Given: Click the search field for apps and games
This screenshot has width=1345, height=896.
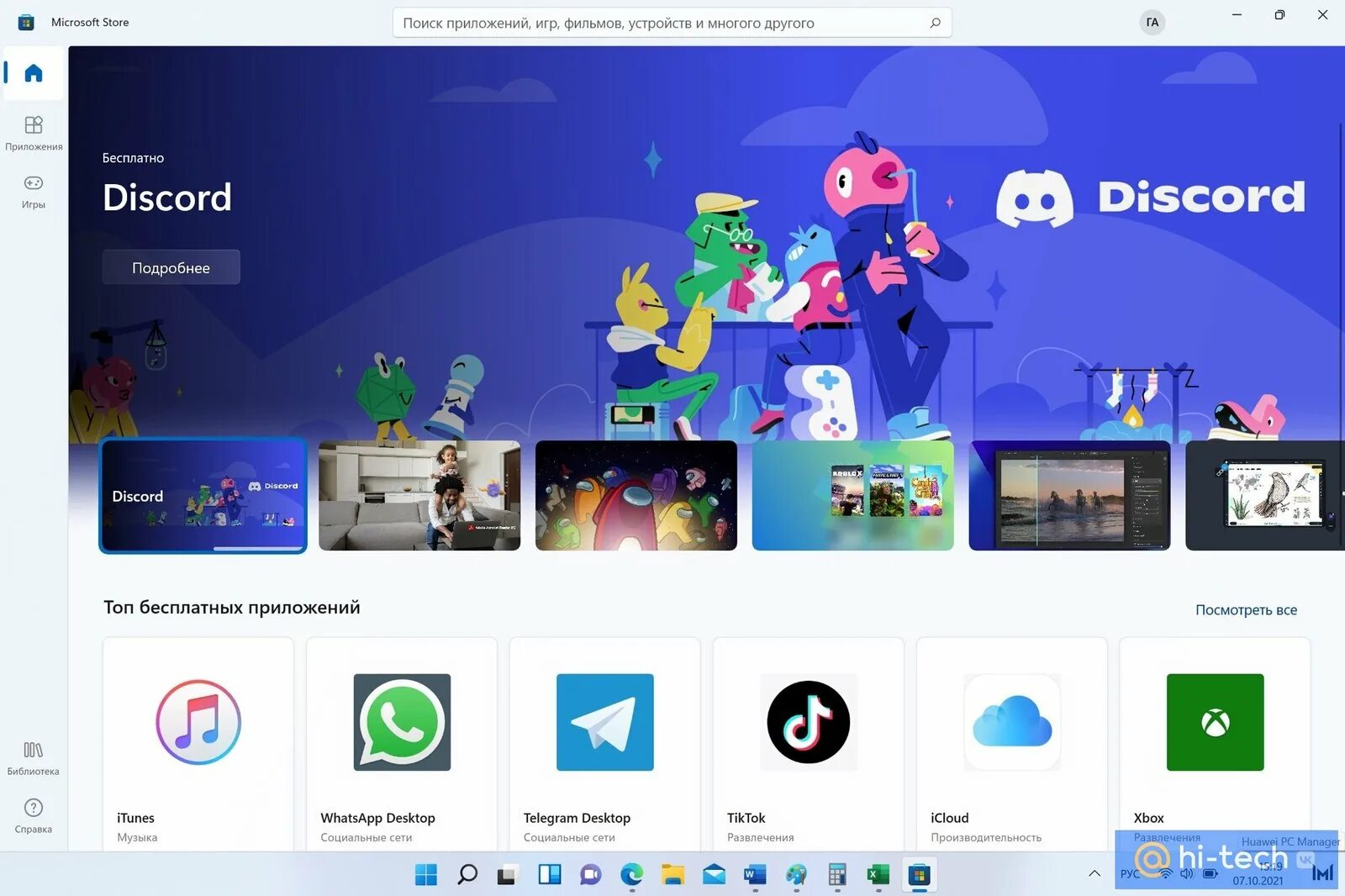Looking at the screenshot, I should pyautogui.click(x=672, y=23).
